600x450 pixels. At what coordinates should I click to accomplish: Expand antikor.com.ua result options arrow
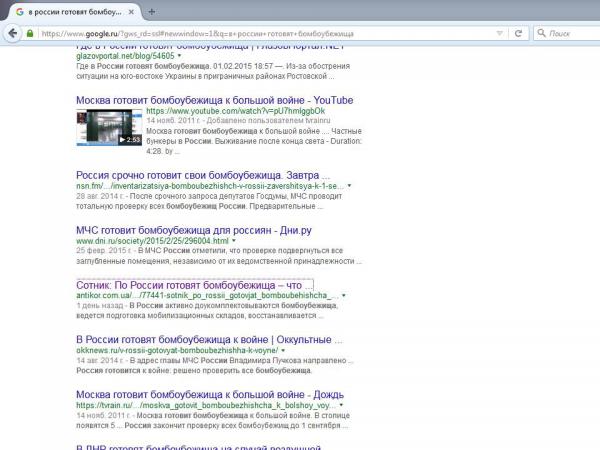click(344, 295)
